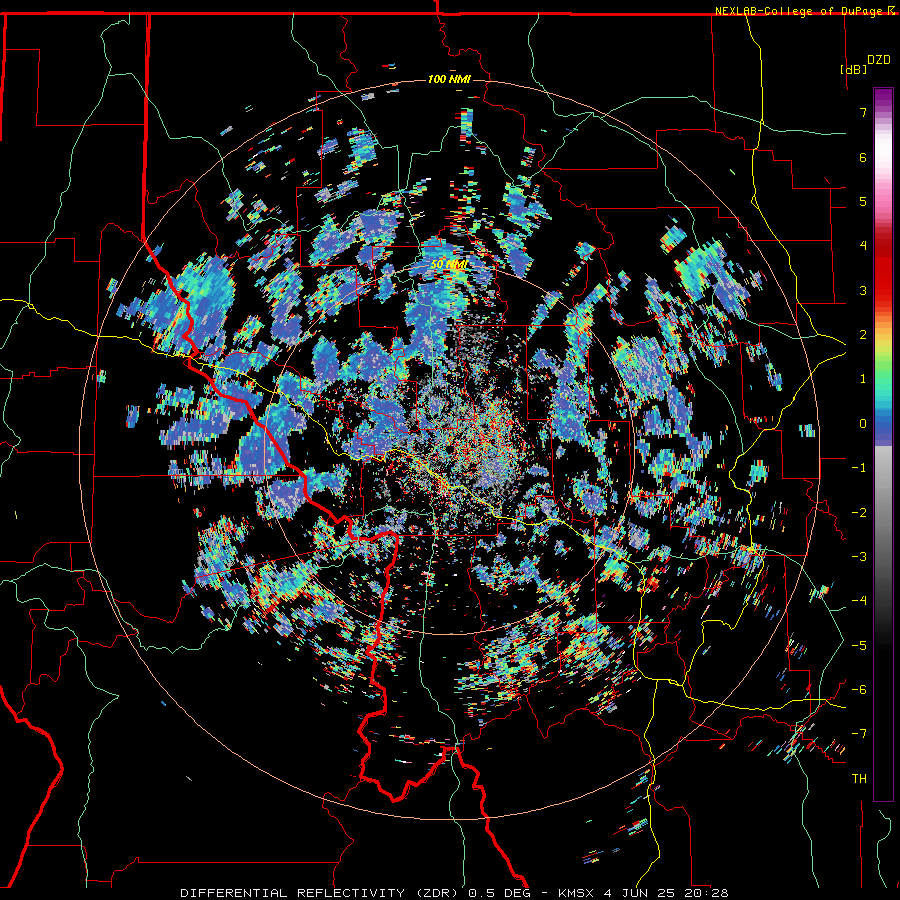The height and width of the screenshot is (900, 900).
Task: Click the 1 value on color scale
Action: [x=863, y=379]
